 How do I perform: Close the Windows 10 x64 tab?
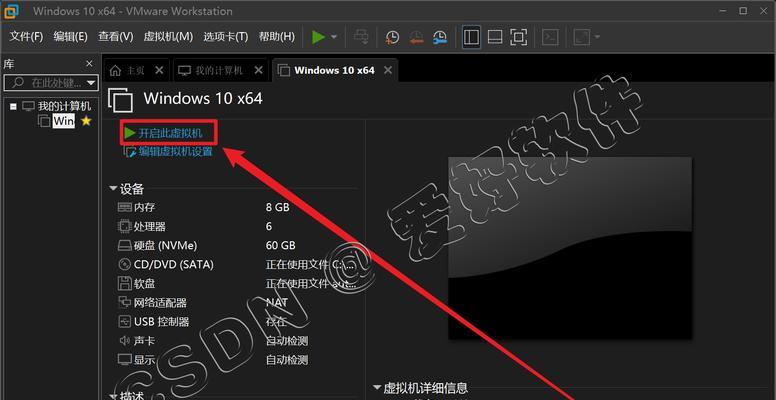coord(388,70)
